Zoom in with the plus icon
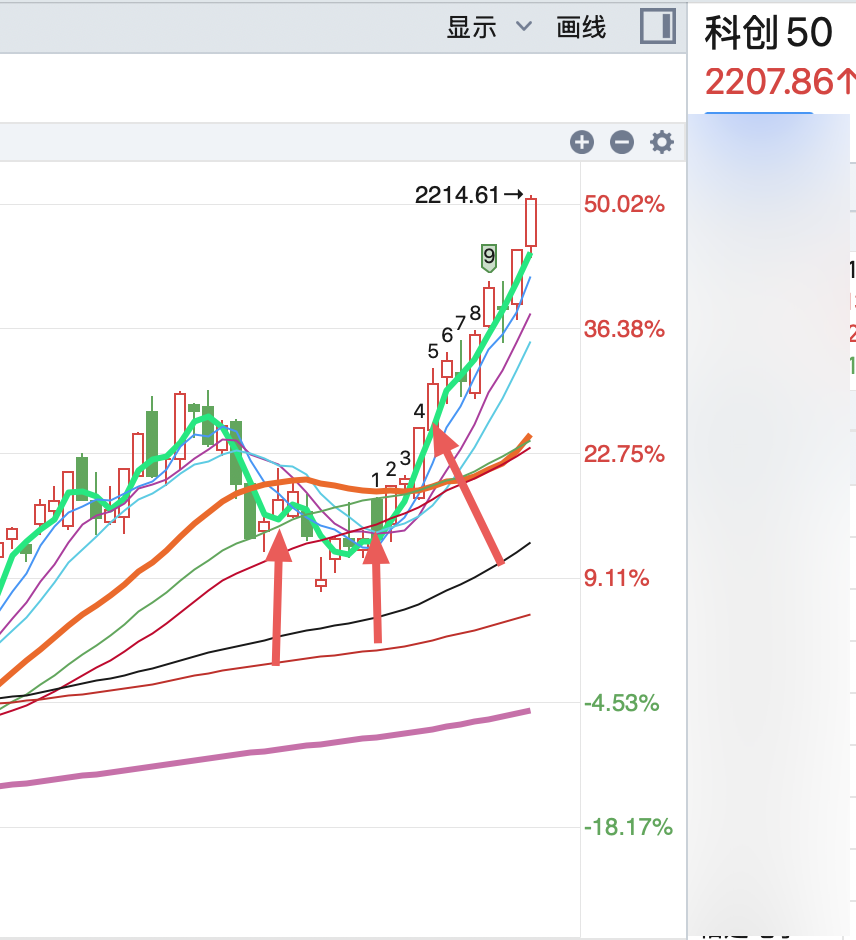Screen dimensions: 856x940 coord(581,142)
